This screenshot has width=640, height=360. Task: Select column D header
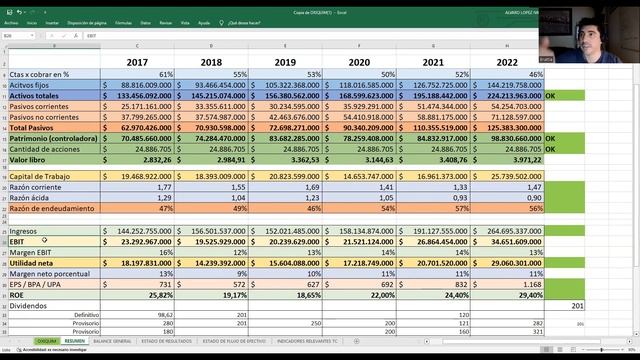pyautogui.click(x=211, y=46)
